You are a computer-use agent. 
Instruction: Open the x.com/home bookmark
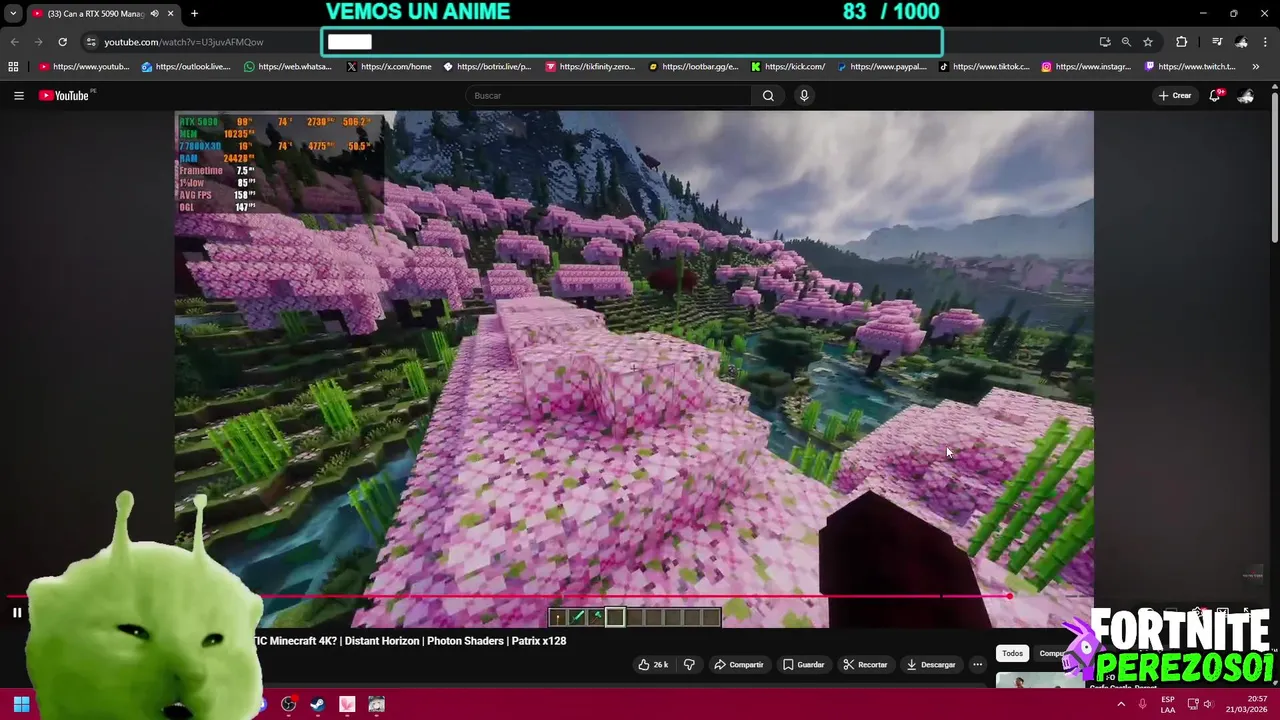click(389, 67)
